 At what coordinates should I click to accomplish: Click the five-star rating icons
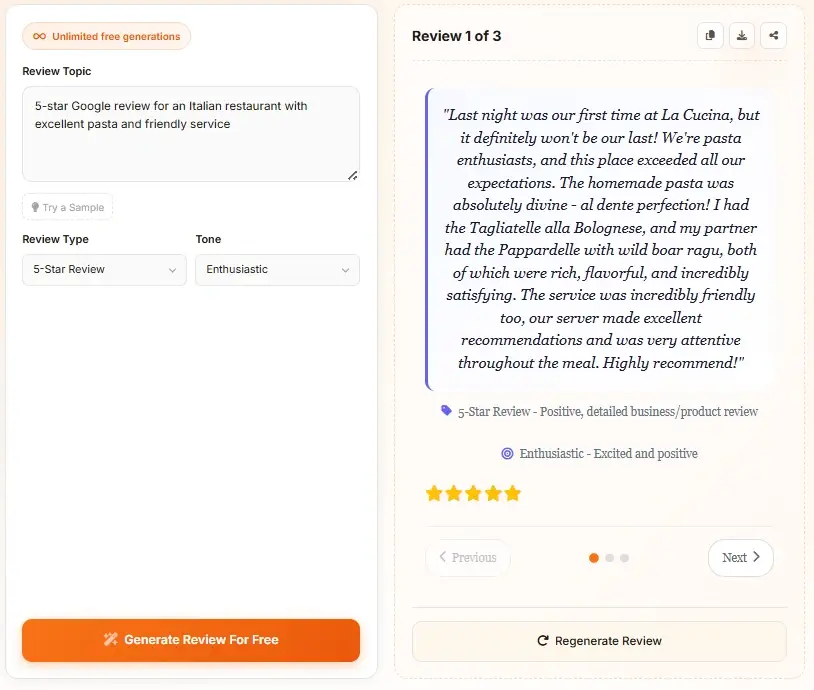pos(473,493)
